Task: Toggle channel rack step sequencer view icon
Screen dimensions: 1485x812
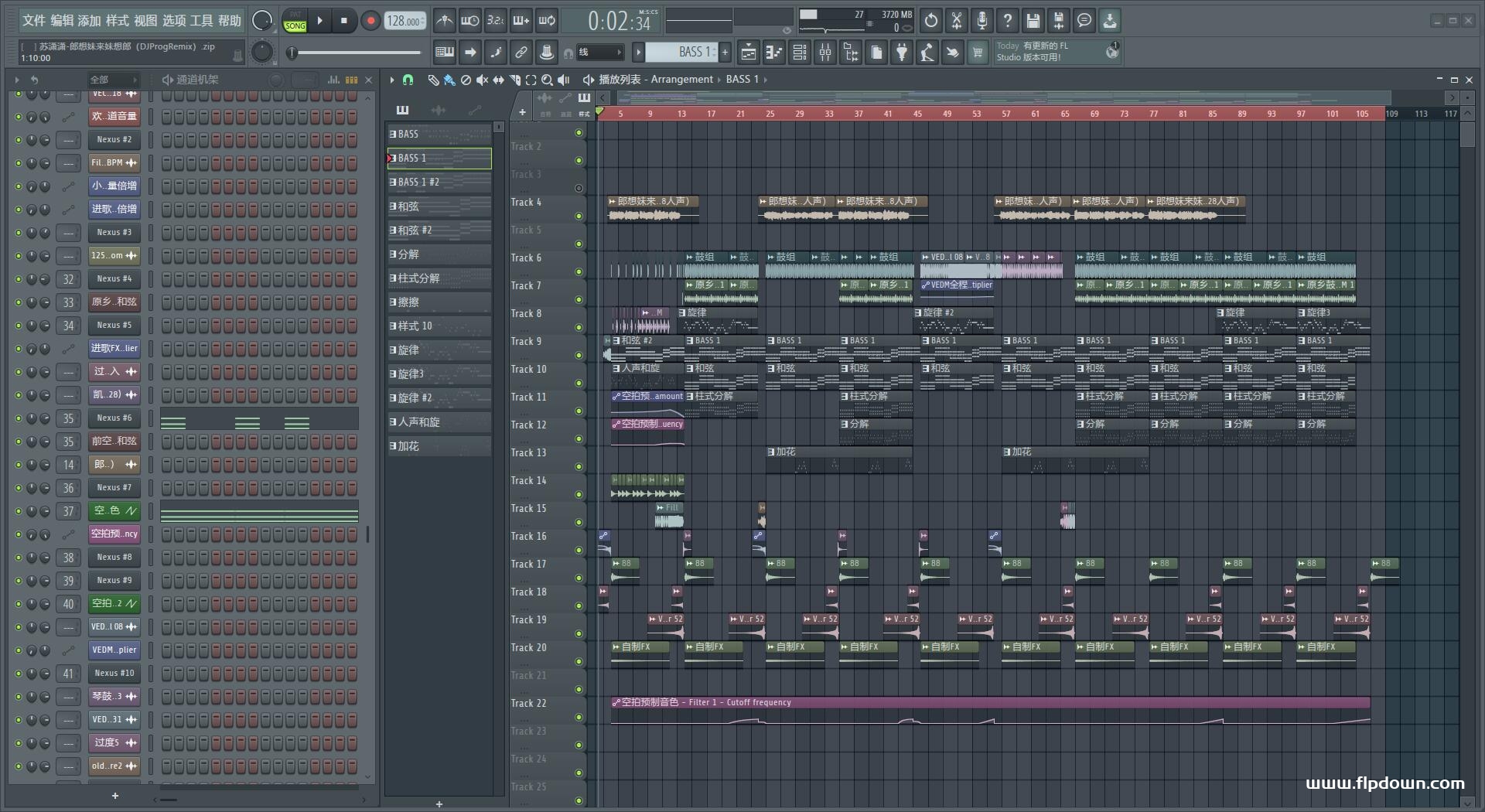Action: click(352, 80)
